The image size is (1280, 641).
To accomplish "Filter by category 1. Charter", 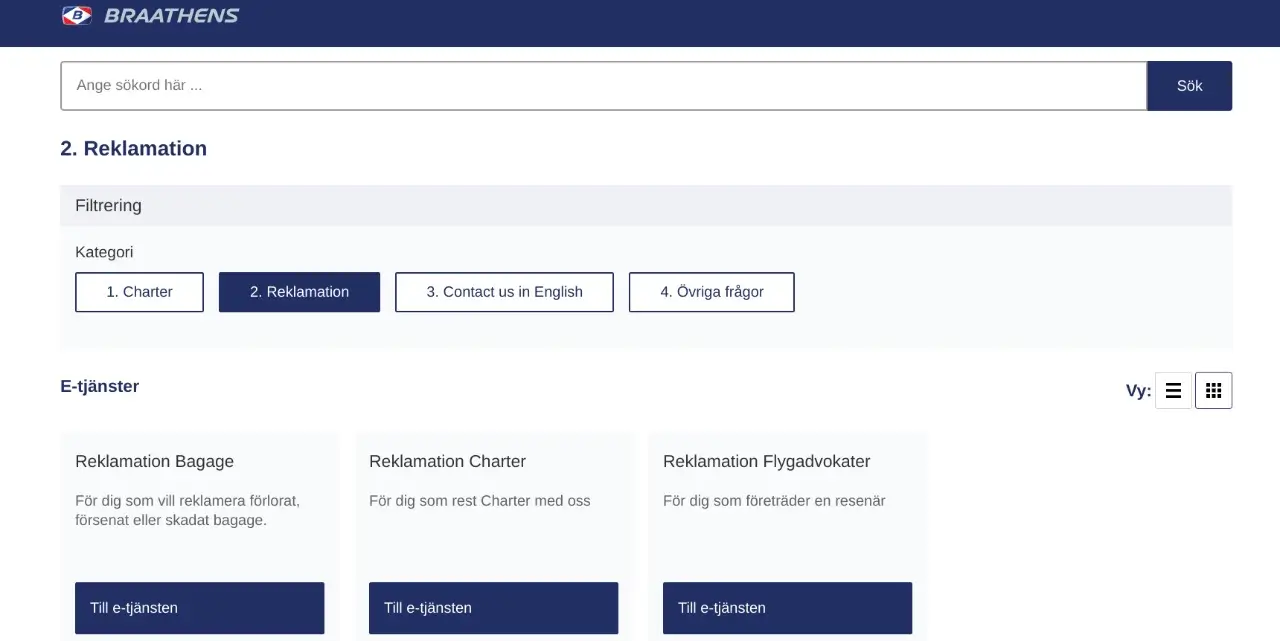I will pos(139,292).
